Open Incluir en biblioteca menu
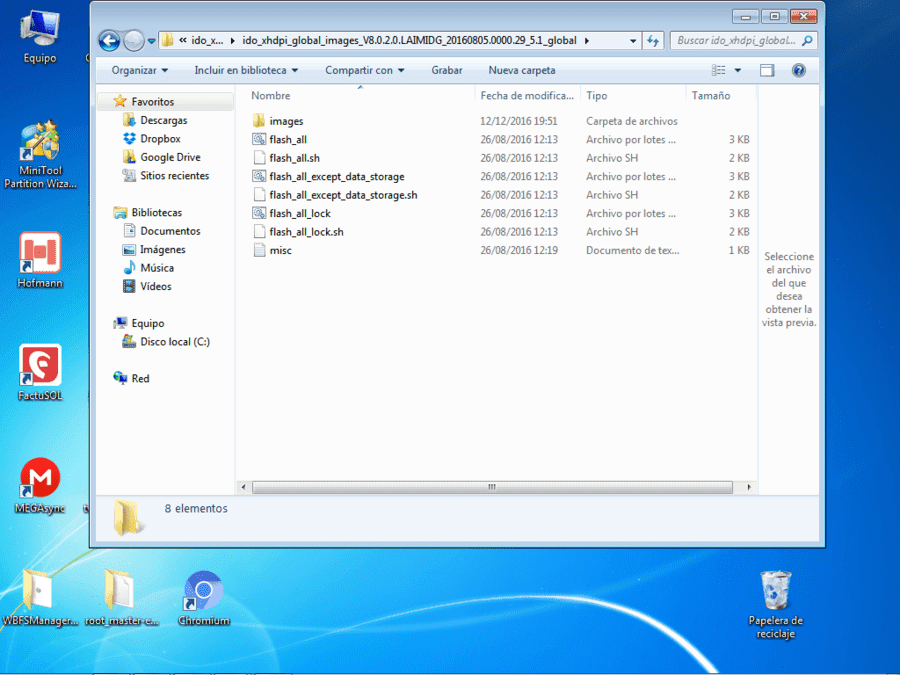Image resolution: width=900 pixels, height=675 pixels. pyautogui.click(x=246, y=70)
